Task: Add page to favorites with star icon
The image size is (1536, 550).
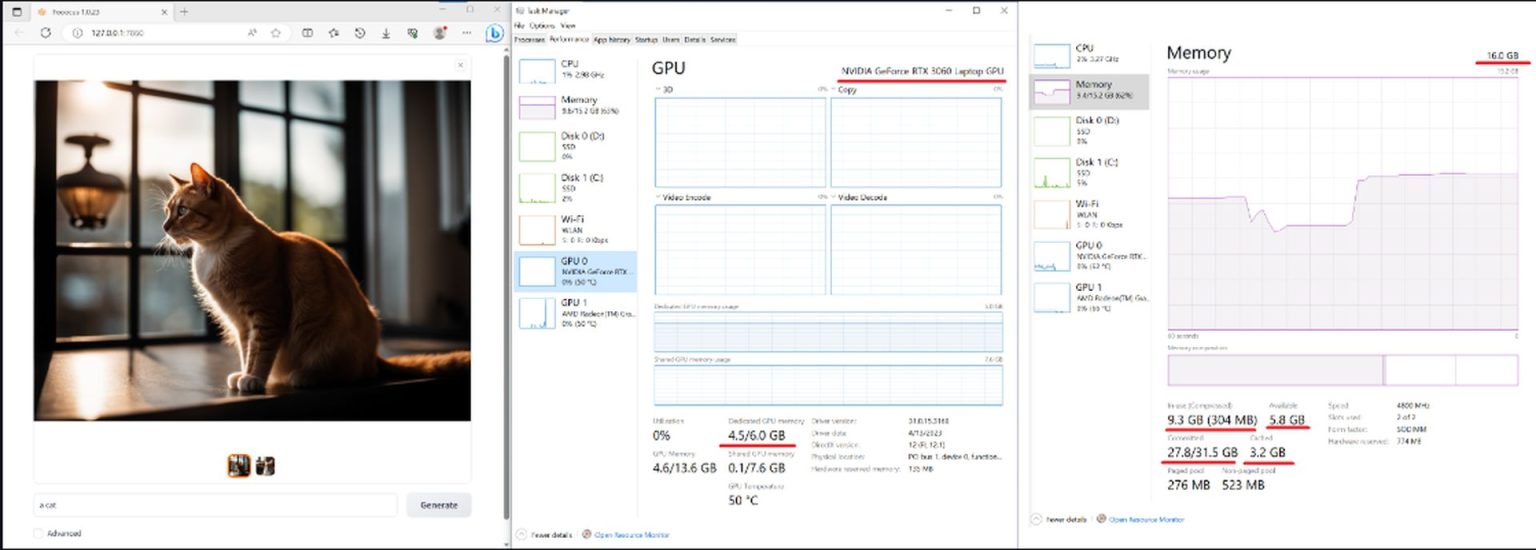Action: tap(276, 33)
